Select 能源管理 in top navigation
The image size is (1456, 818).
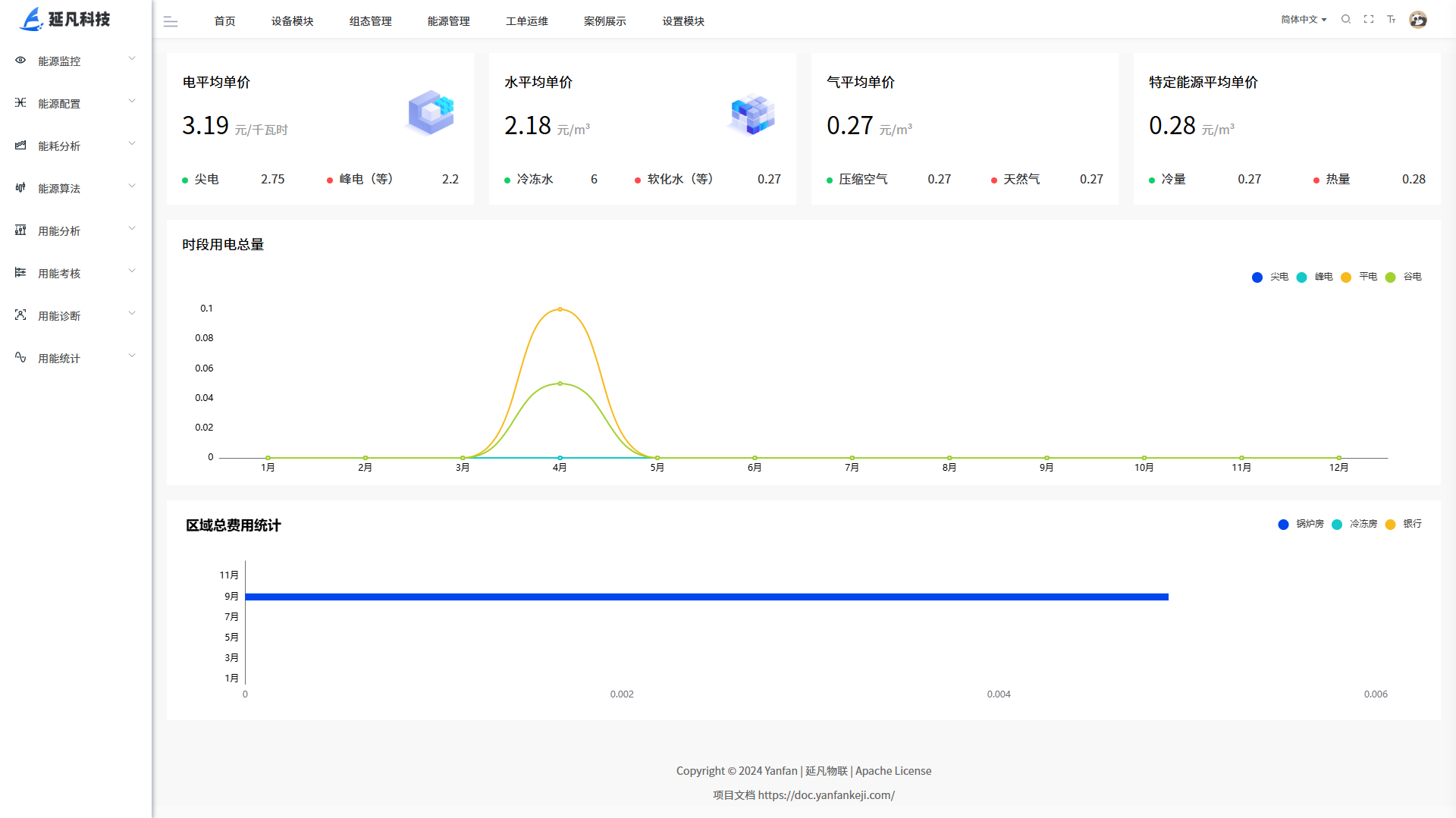coord(448,21)
